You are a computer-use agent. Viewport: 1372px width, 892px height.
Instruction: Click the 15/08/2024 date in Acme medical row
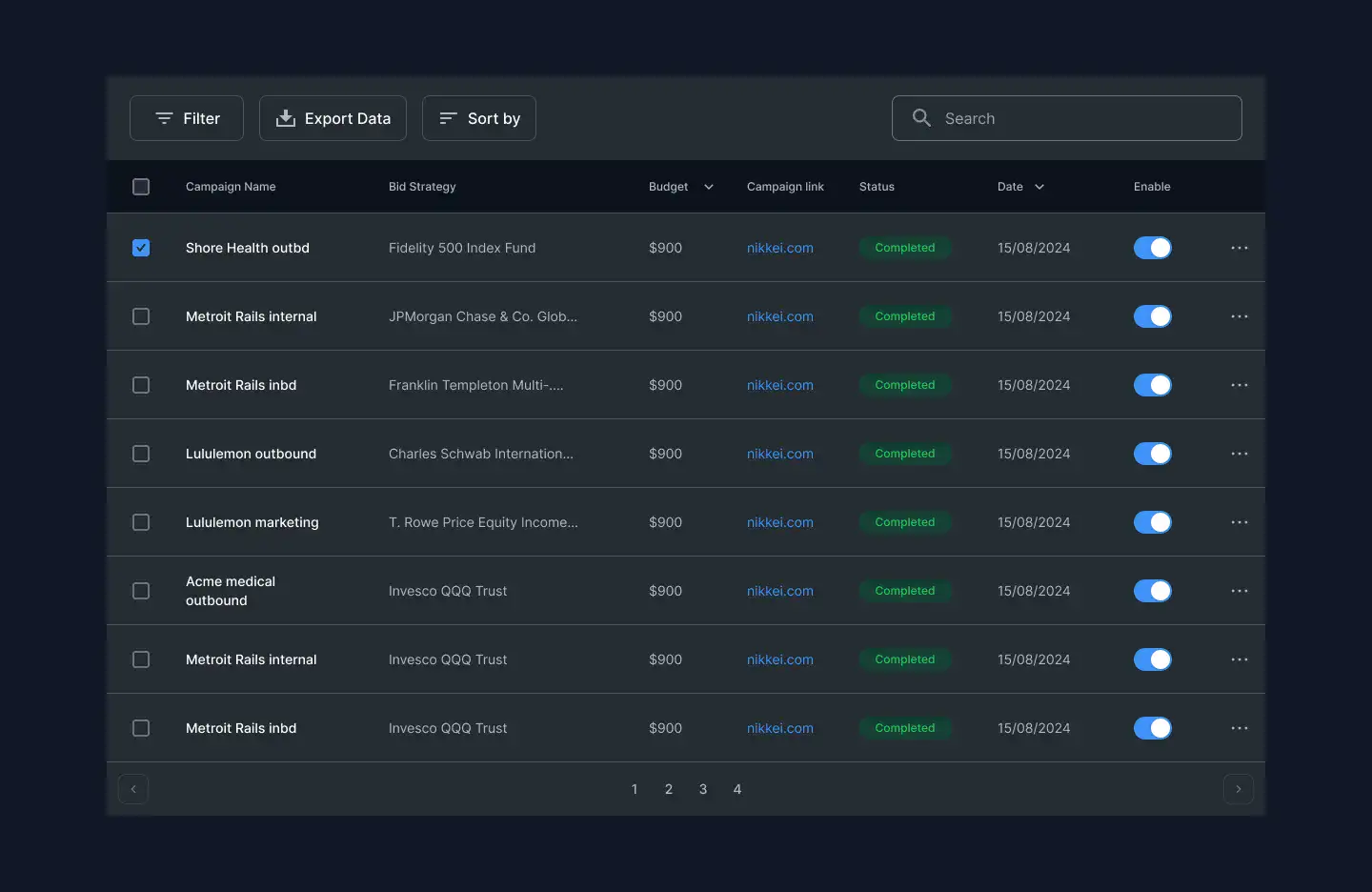[1034, 591]
